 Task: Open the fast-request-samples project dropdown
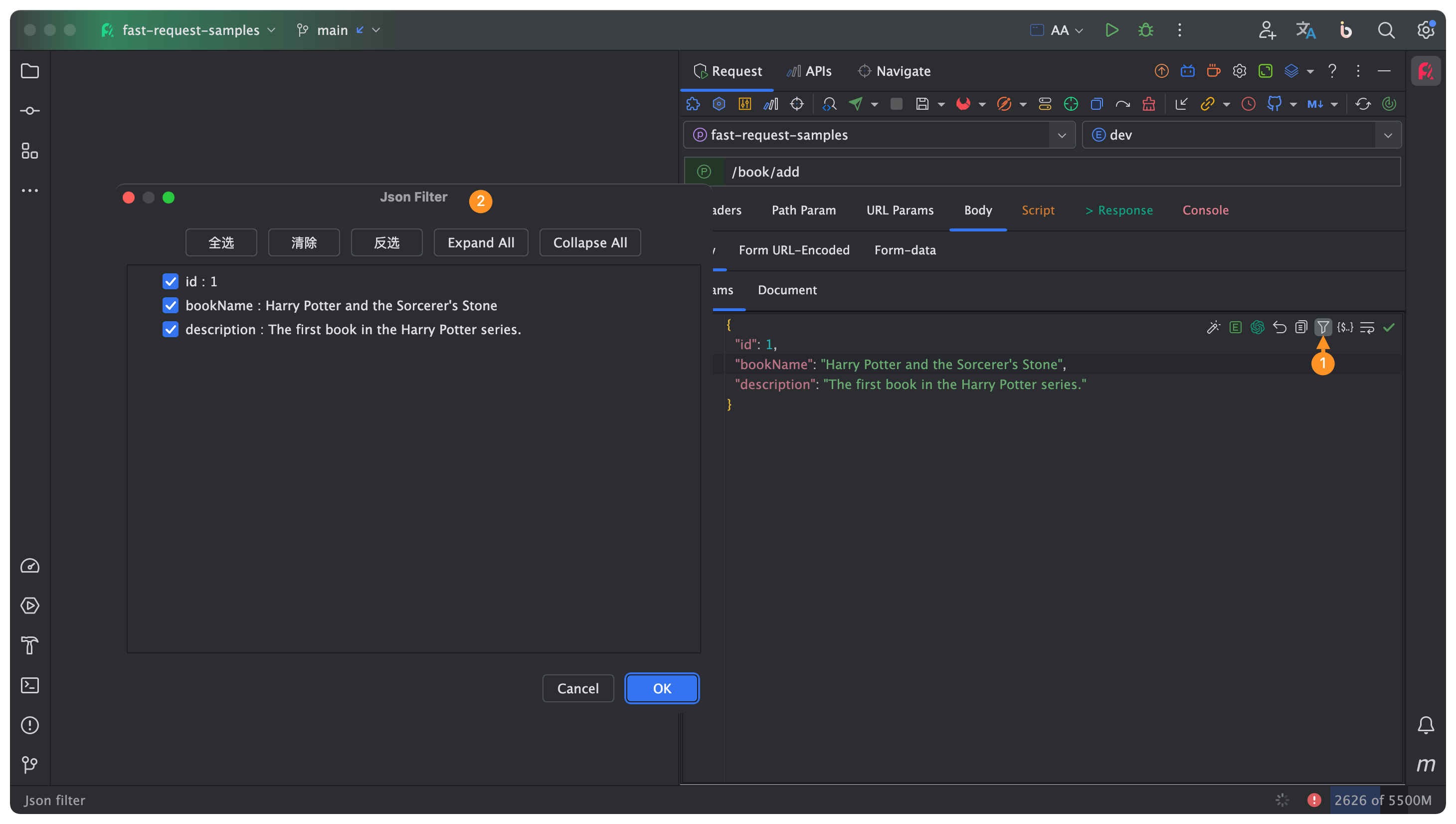tap(1062, 135)
